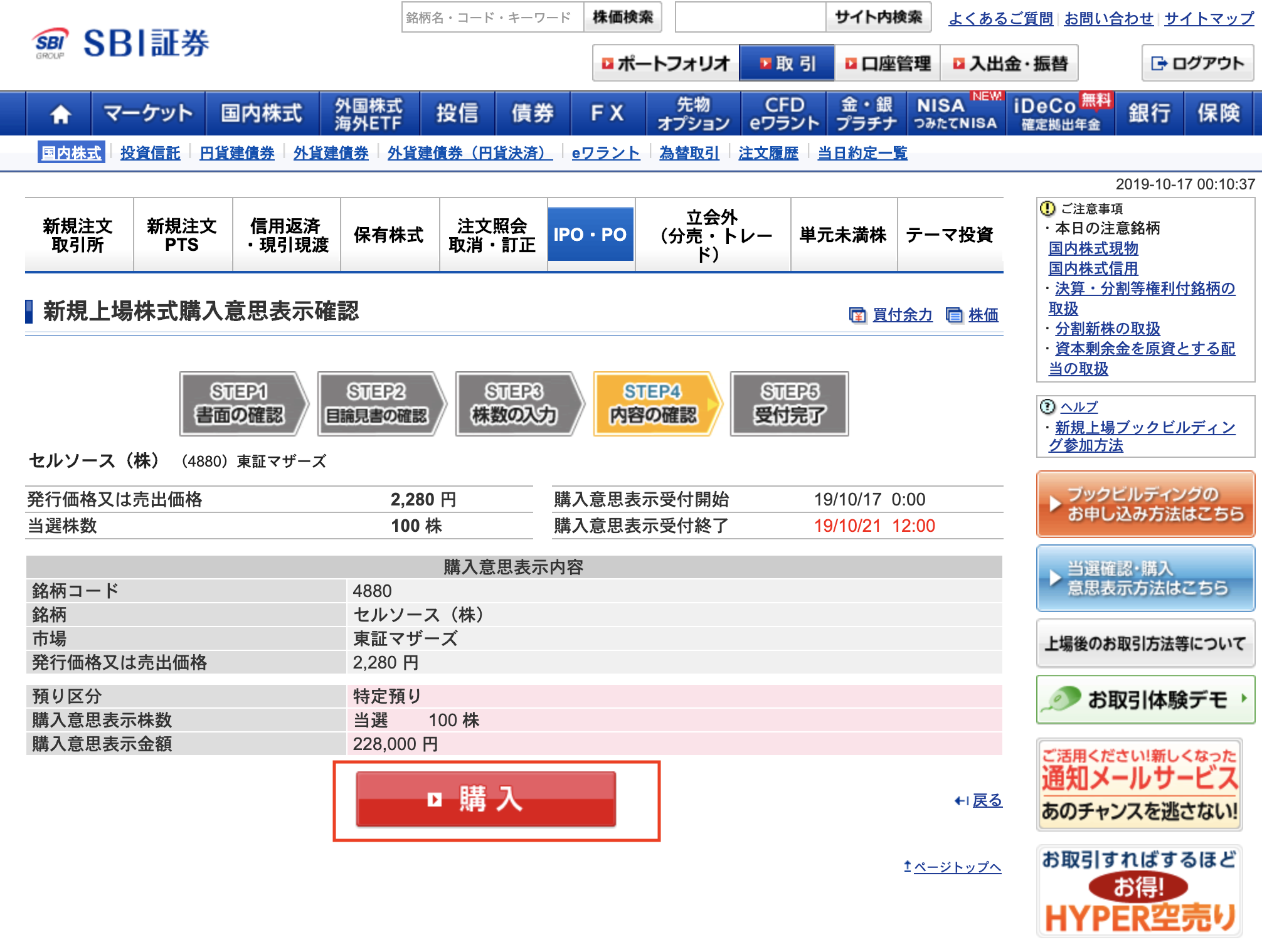Click the サイトマップ link
Viewport: 1262px width, 952px height.
[1209, 18]
